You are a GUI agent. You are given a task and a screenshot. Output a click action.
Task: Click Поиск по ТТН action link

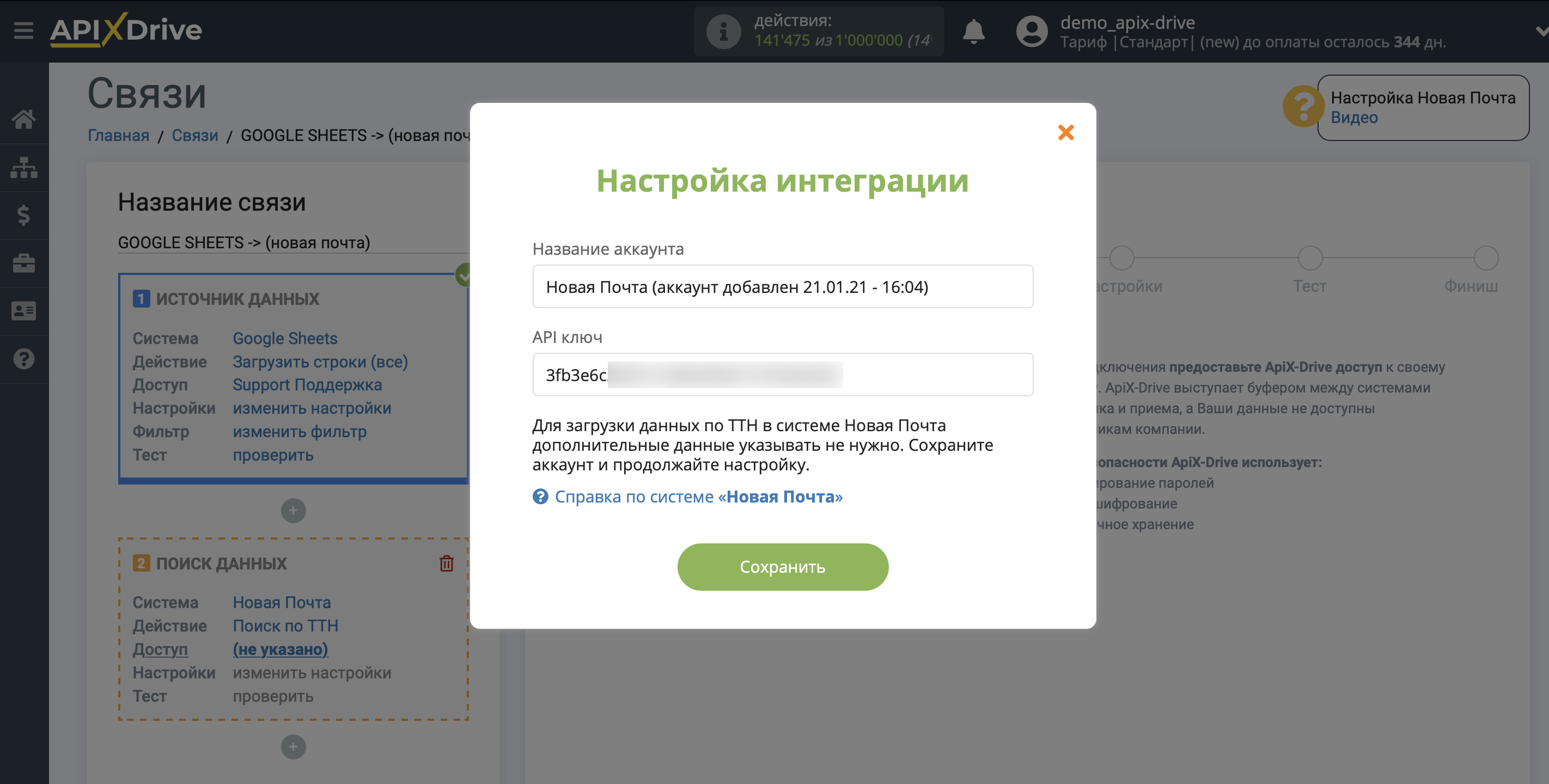click(x=285, y=626)
